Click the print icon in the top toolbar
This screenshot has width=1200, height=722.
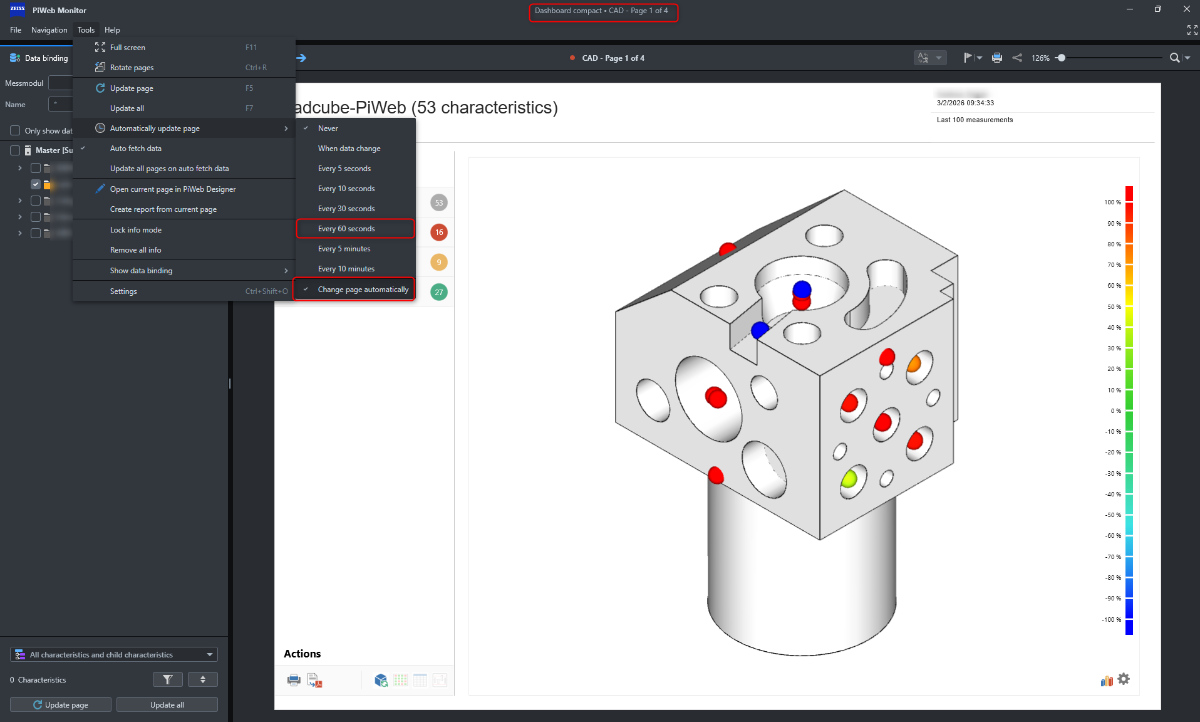997,58
